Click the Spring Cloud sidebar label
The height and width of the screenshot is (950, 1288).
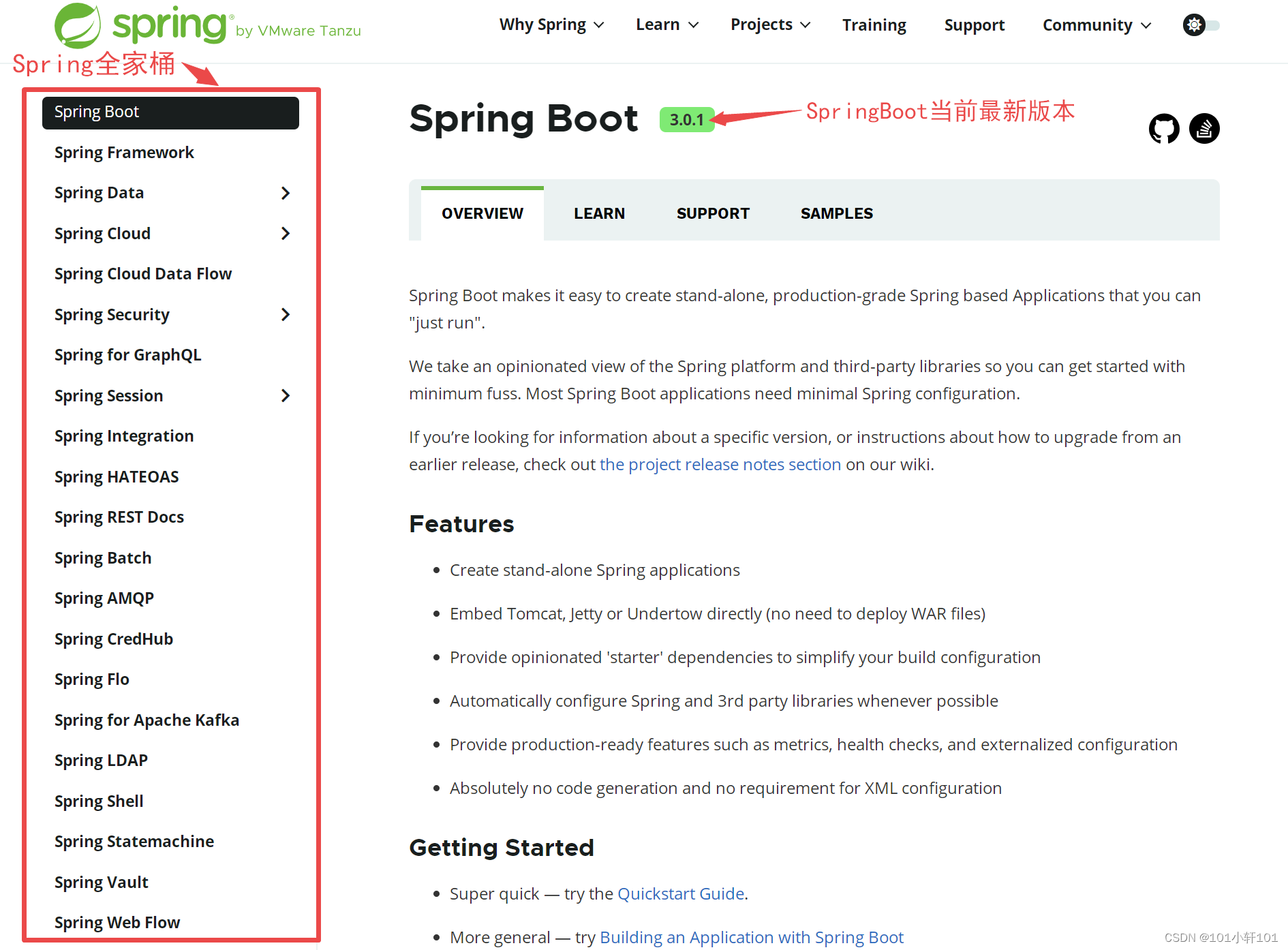[x=102, y=234]
